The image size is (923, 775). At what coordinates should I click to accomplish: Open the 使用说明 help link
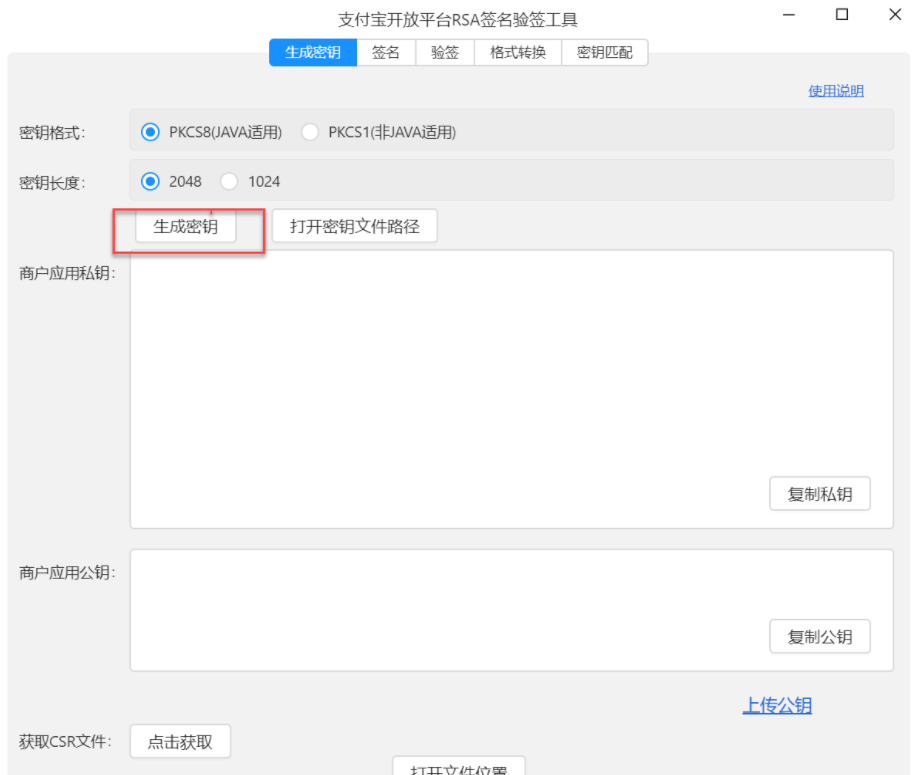coord(835,91)
